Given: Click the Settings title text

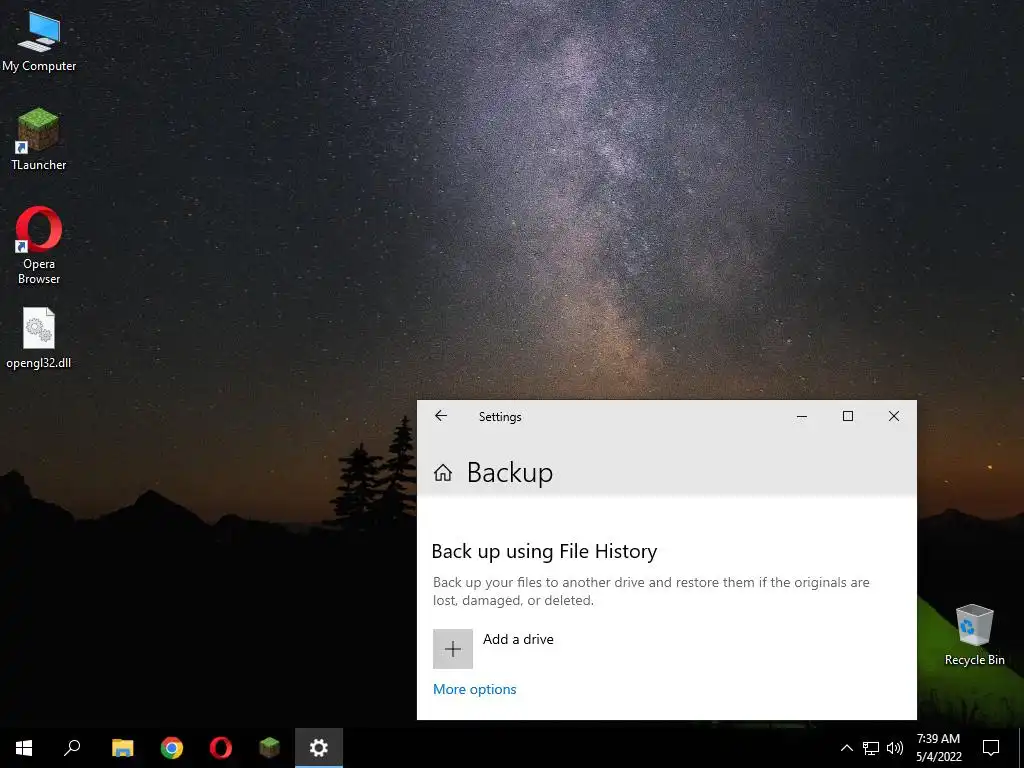Looking at the screenshot, I should click(x=500, y=417).
